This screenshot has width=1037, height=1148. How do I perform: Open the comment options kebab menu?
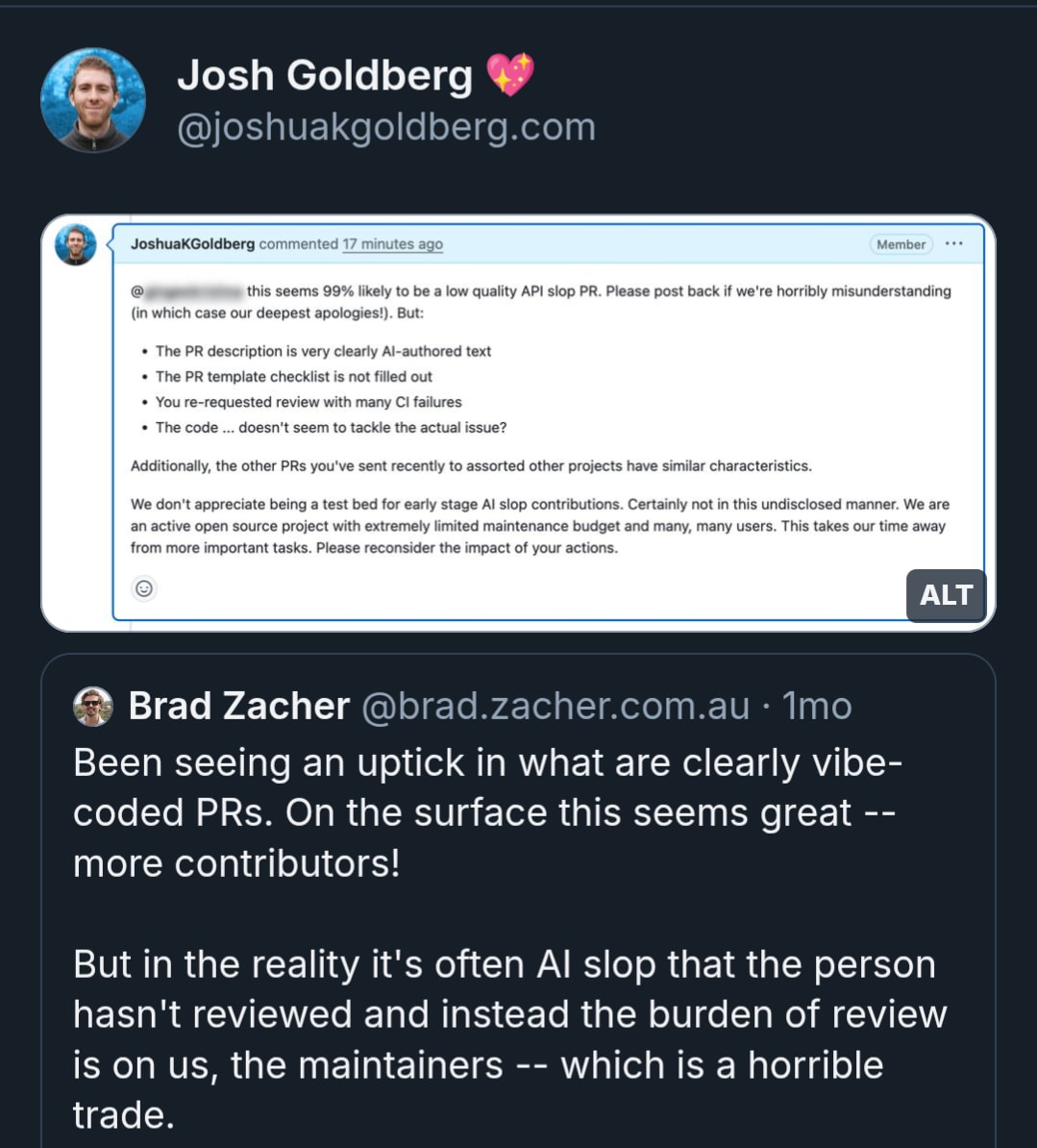tap(953, 244)
